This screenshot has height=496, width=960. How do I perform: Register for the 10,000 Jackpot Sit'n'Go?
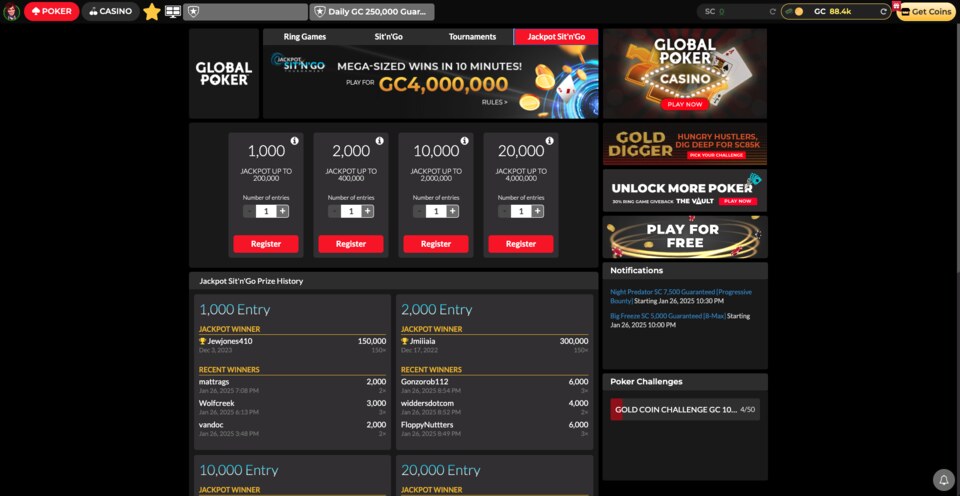pos(436,244)
